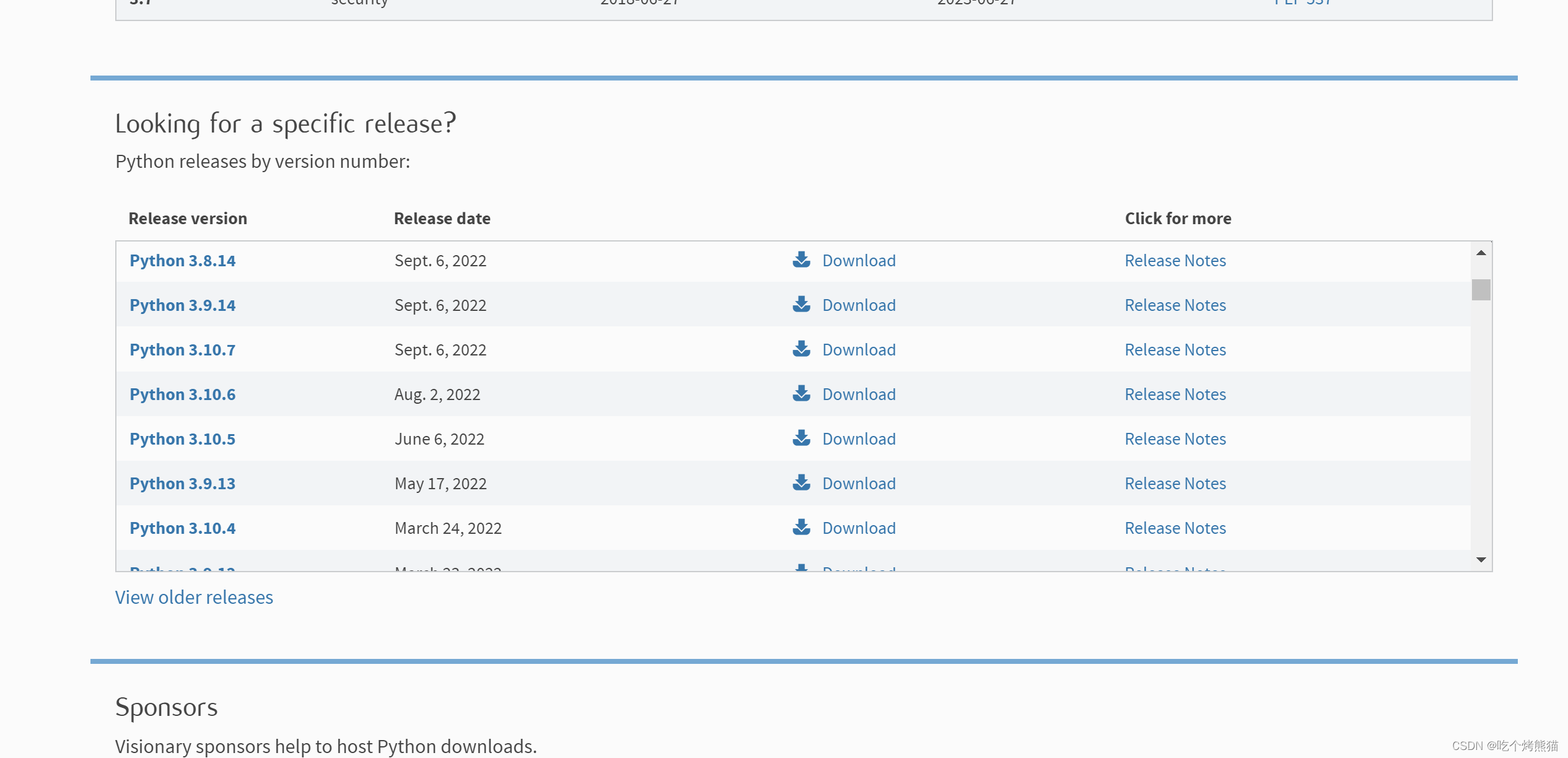The height and width of the screenshot is (758, 1568).
Task: Click the Release Notes for Python 3.9.13
Action: click(x=1175, y=483)
